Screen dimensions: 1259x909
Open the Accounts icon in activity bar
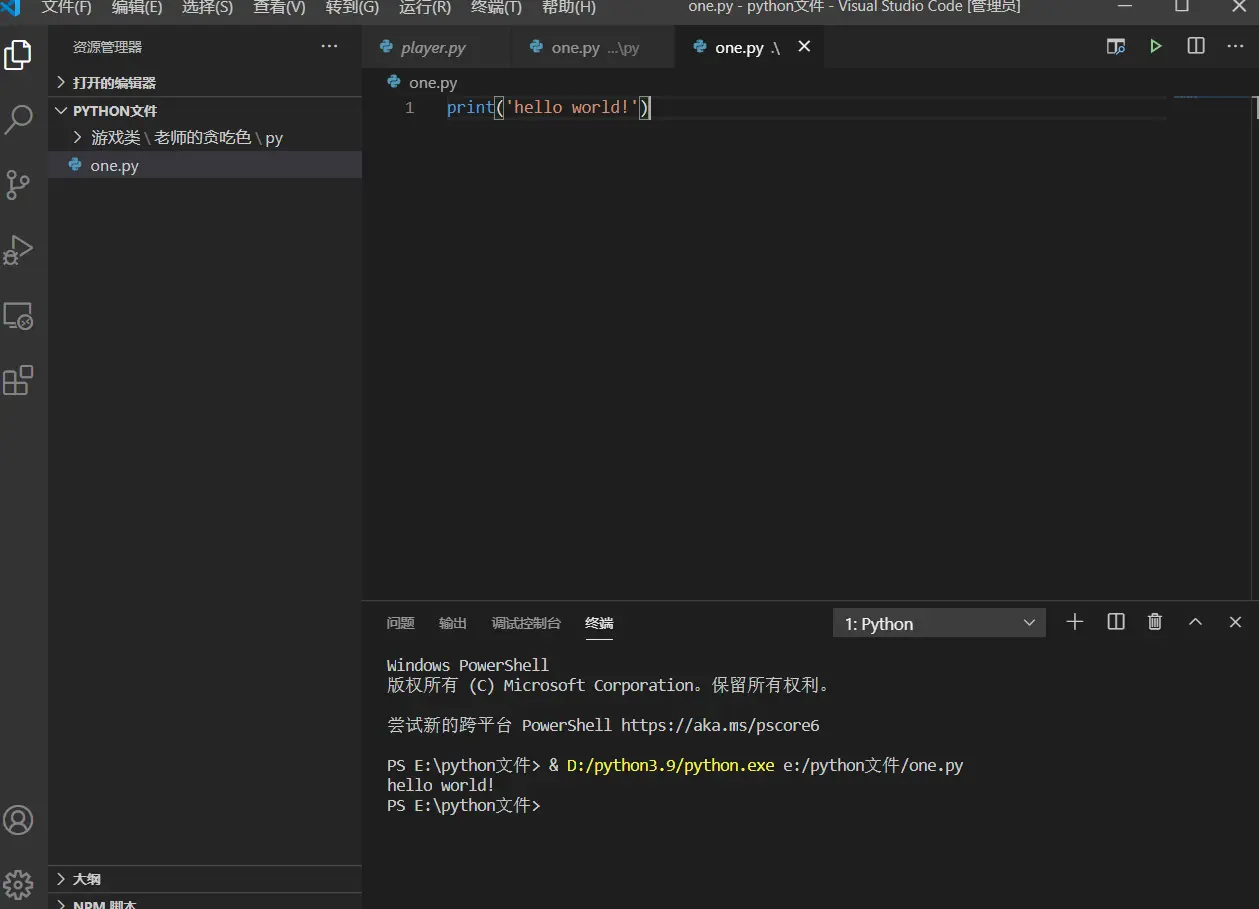[18, 820]
